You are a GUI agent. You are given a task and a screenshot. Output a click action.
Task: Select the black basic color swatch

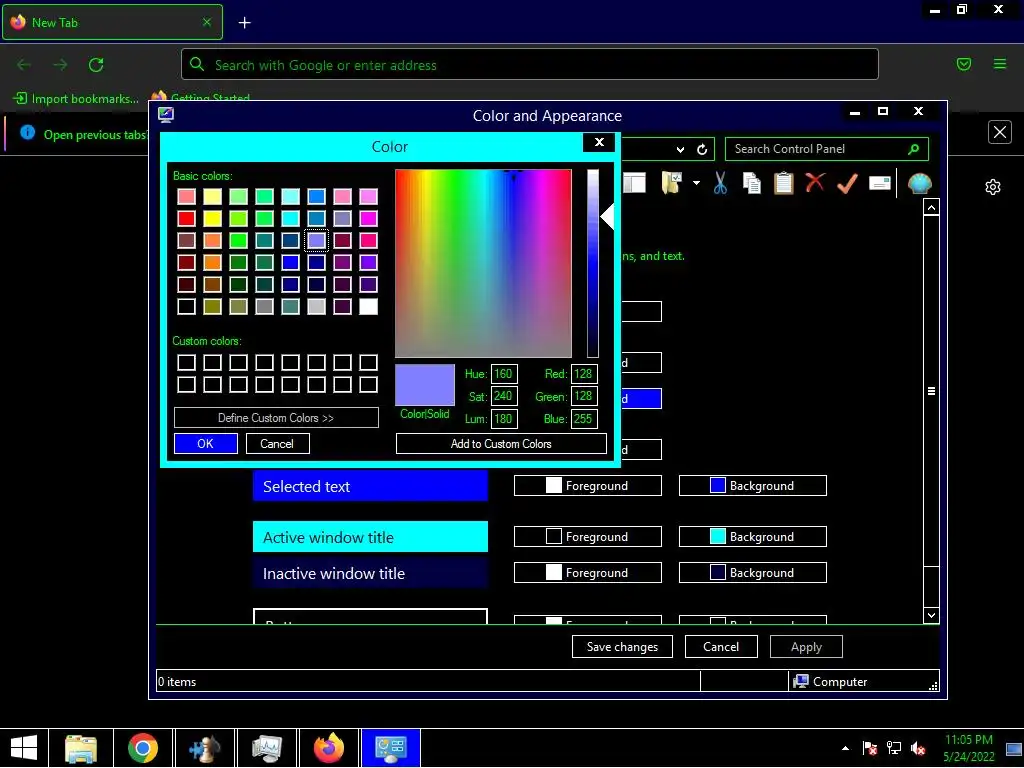tap(186, 306)
